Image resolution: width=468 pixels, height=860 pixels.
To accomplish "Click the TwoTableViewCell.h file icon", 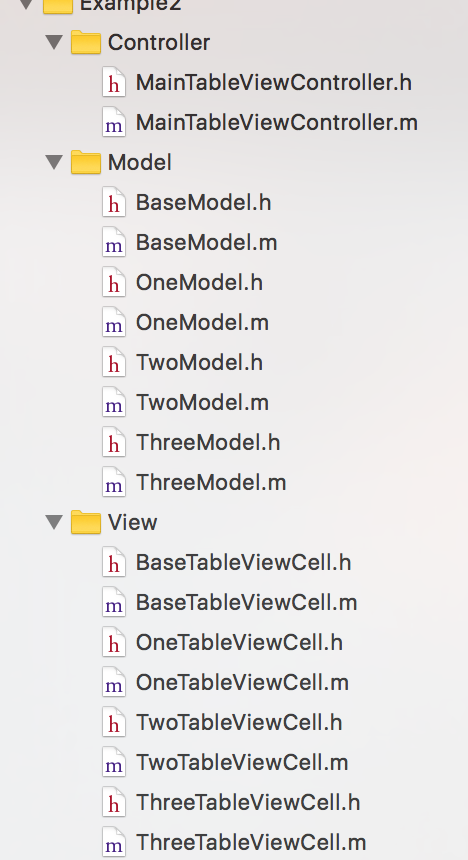I will coord(114,723).
